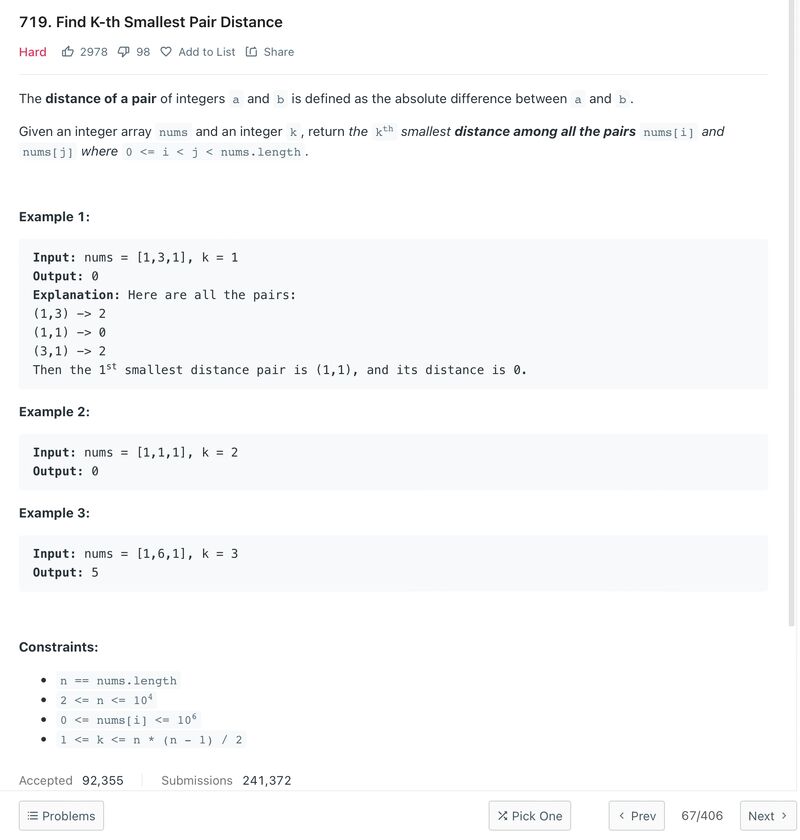Viewport: 800px width, 840px height.
Task: Click the thumbs-down dislike icon
Action: click(123, 52)
